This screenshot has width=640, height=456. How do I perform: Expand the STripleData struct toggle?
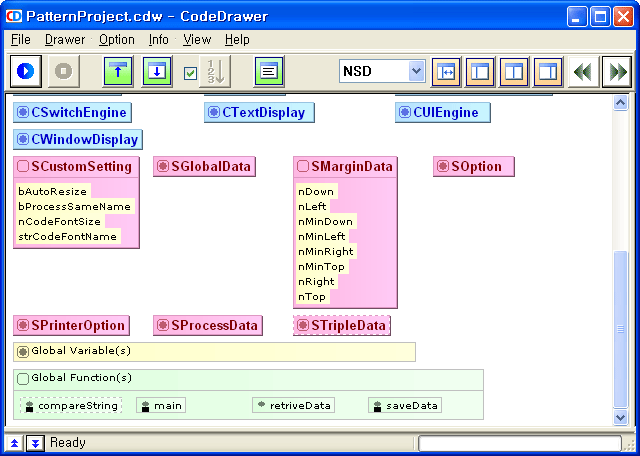pyautogui.click(x=303, y=325)
